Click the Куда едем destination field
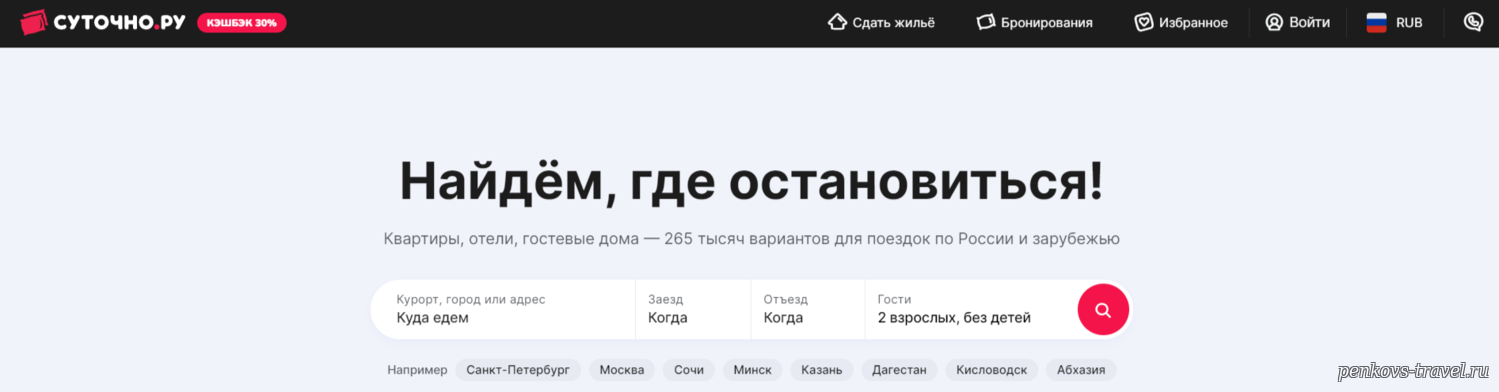This screenshot has width=1499, height=392. point(503,309)
